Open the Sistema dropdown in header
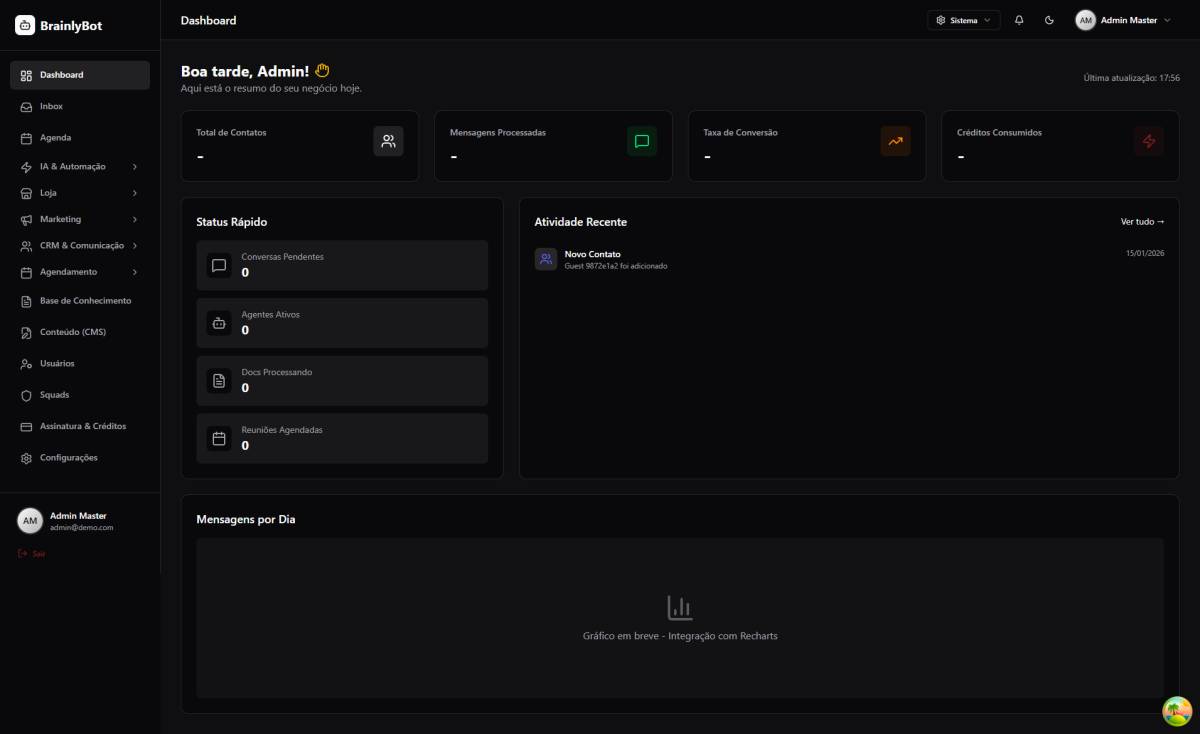The width and height of the screenshot is (1200, 734). pos(964,20)
